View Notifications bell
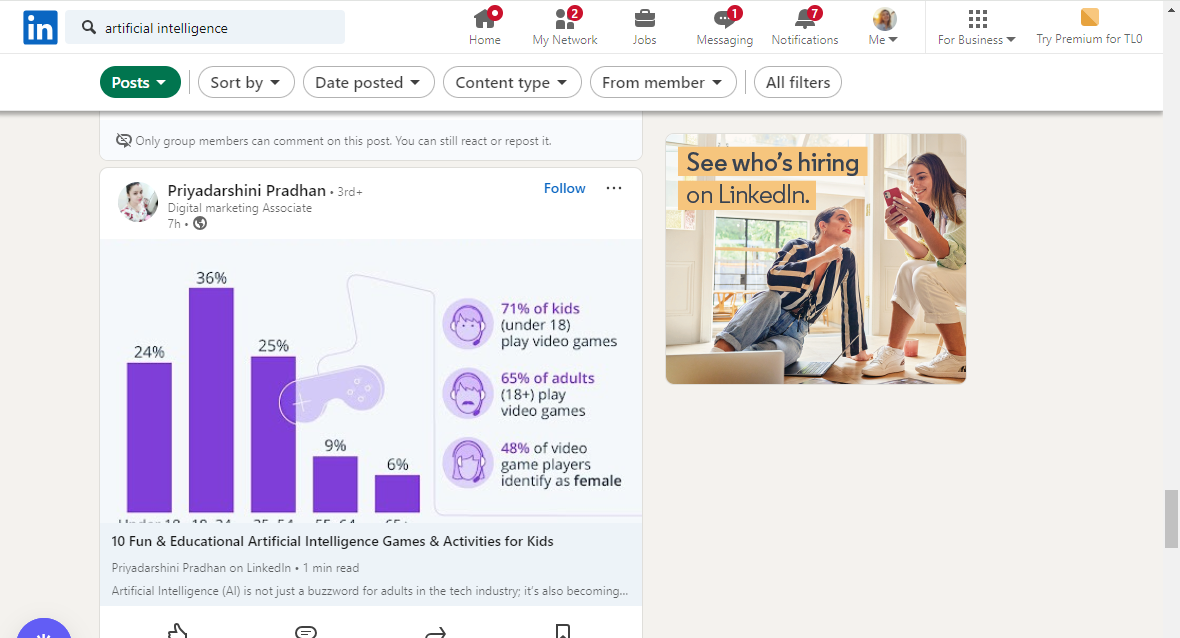The height and width of the screenshot is (638, 1180). (804, 26)
